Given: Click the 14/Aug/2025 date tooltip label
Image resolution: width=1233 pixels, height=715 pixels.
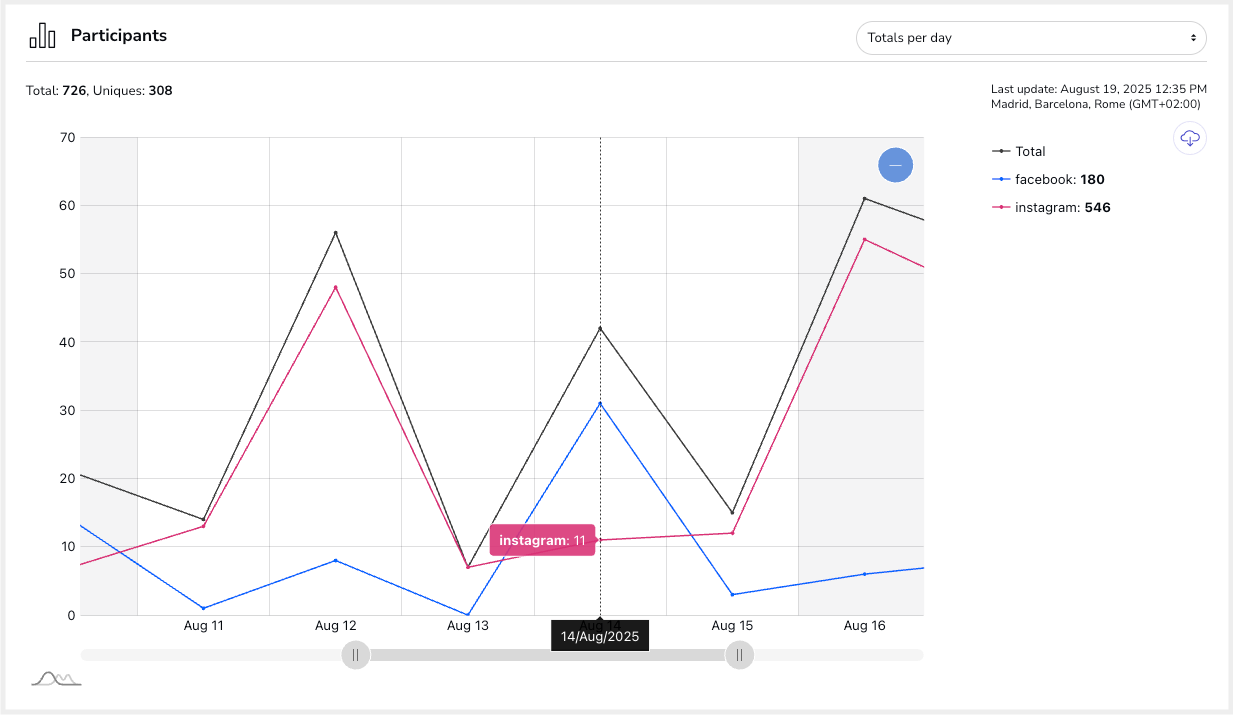Looking at the screenshot, I should 600,636.
